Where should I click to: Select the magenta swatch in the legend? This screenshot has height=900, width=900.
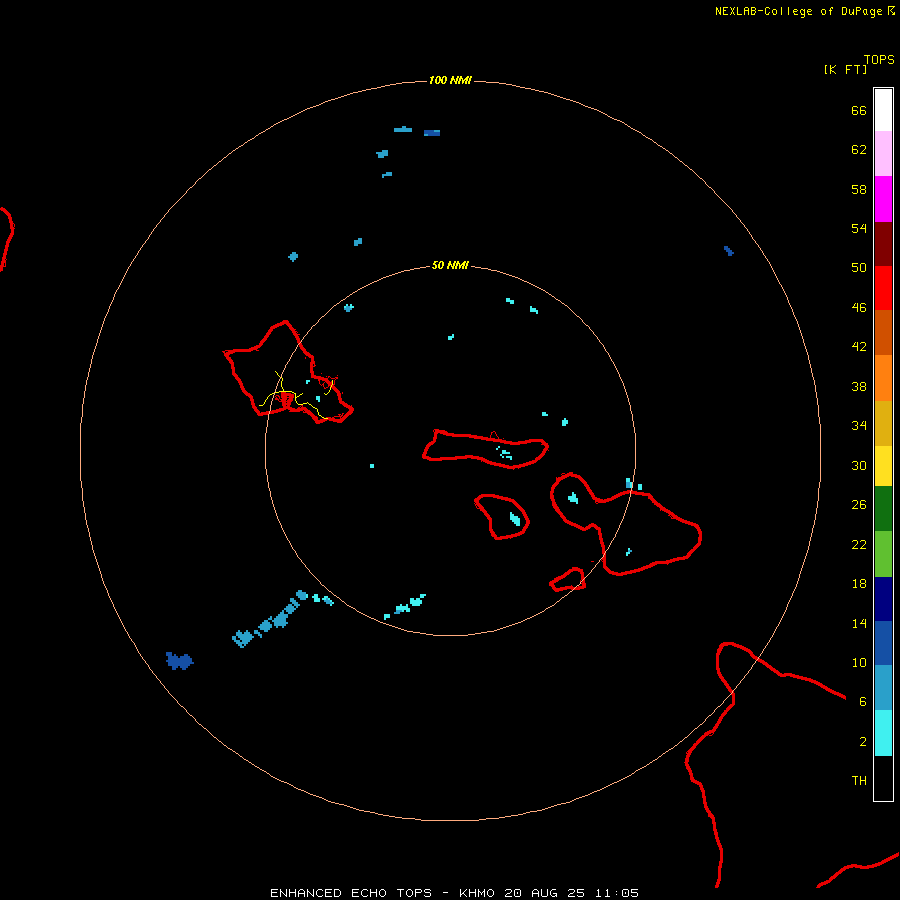pos(883,199)
